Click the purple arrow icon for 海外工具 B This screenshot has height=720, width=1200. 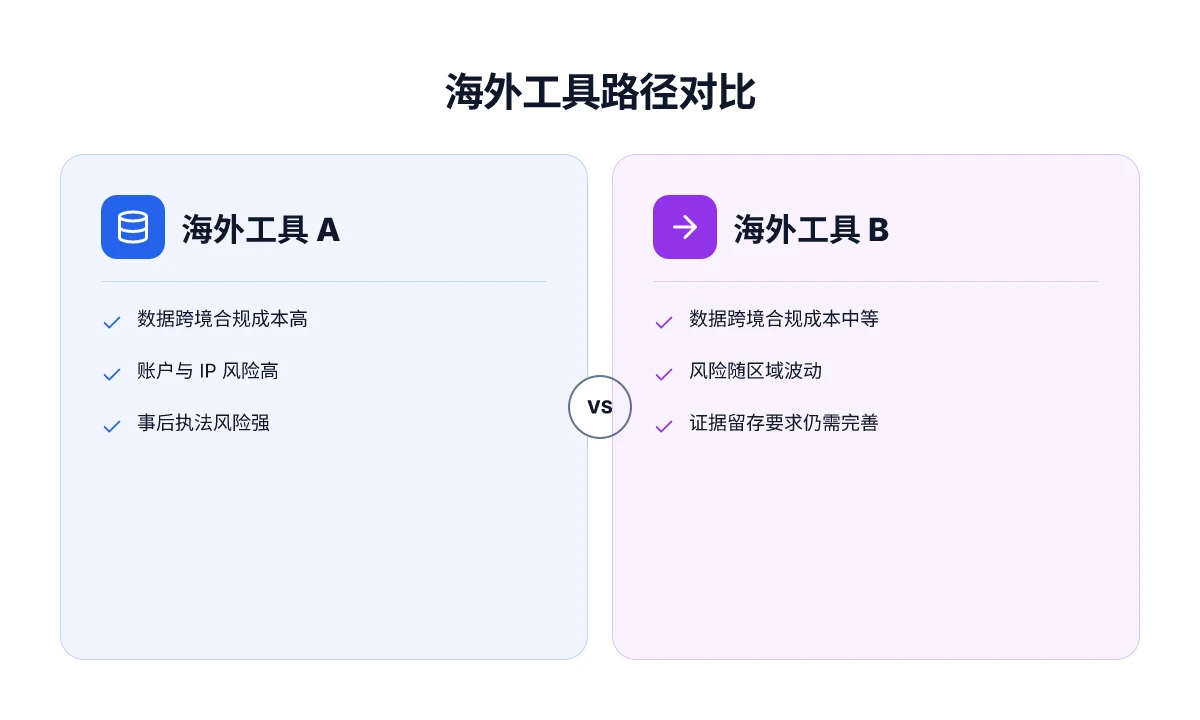685,227
